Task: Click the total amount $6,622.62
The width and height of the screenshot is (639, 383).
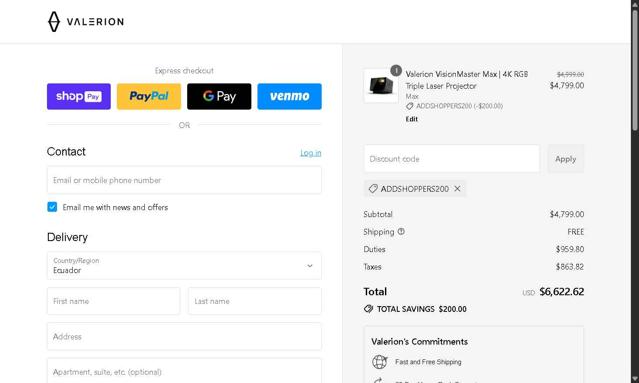Action: pos(562,292)
